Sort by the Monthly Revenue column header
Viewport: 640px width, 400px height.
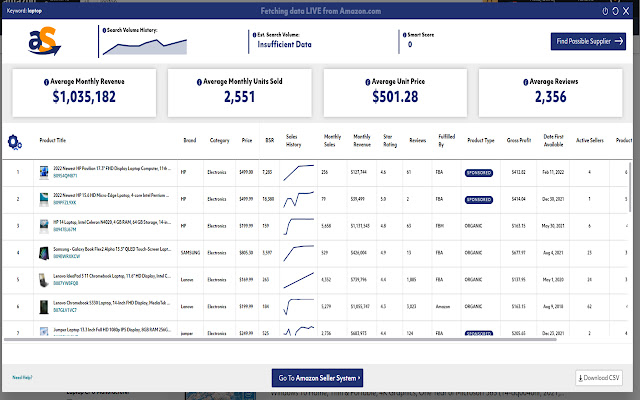[x=362, y=140]
